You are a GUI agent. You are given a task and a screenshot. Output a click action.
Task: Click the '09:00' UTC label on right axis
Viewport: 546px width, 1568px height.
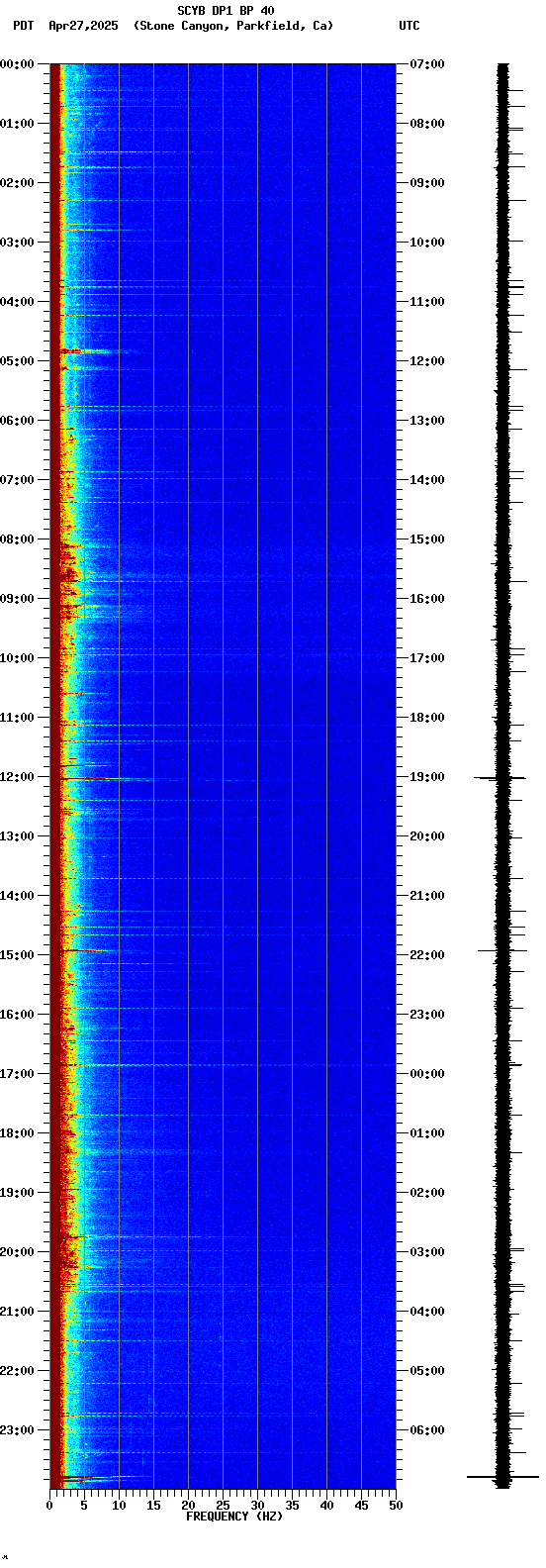pos(427,183)
